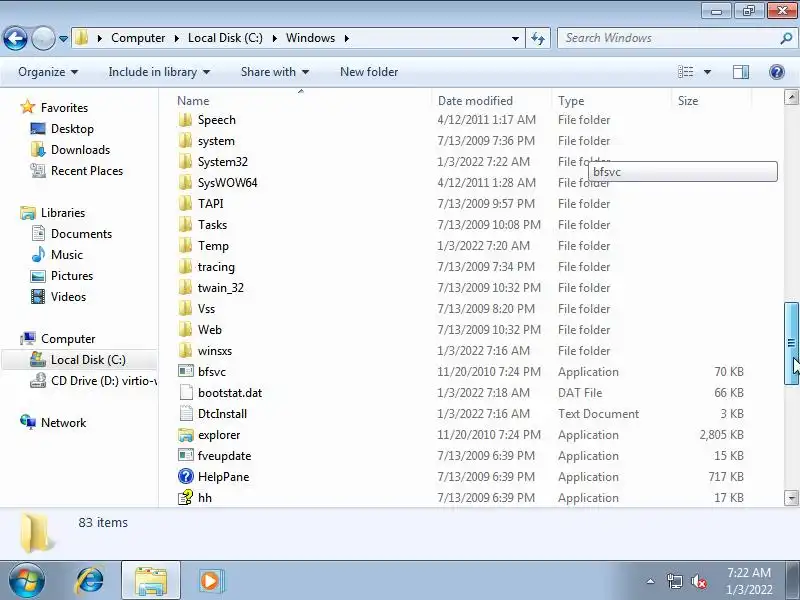Select the tracing folder row
This screenshot has height=600, width=800.
pos(462,267)
